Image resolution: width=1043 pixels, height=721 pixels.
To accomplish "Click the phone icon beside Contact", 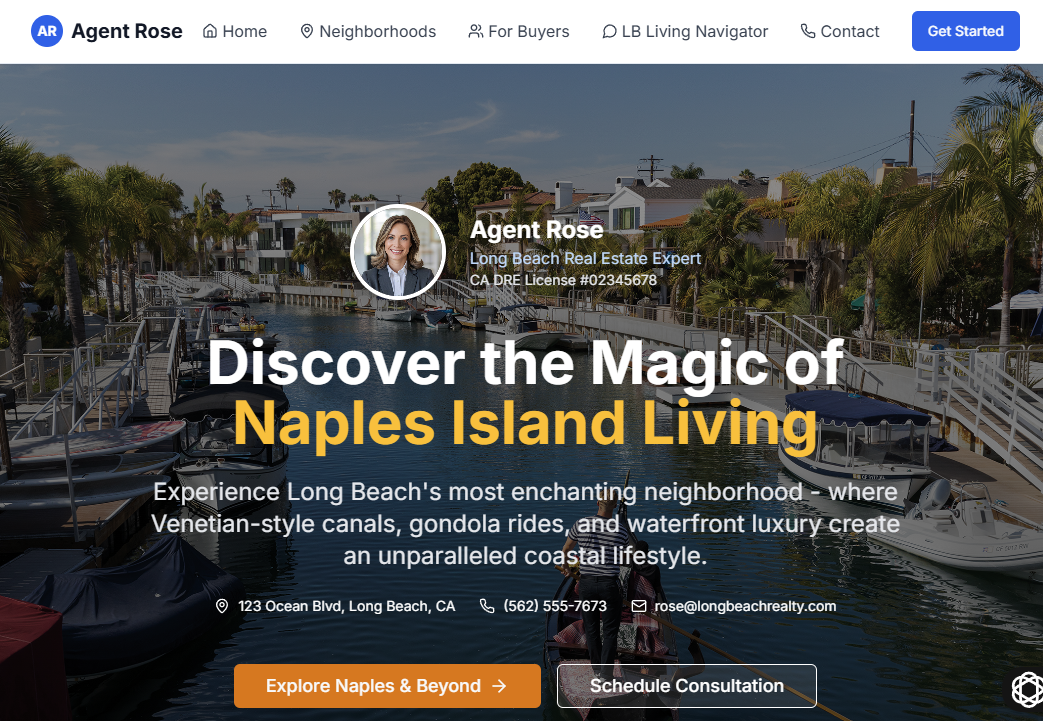I will [x=808, y=31].
